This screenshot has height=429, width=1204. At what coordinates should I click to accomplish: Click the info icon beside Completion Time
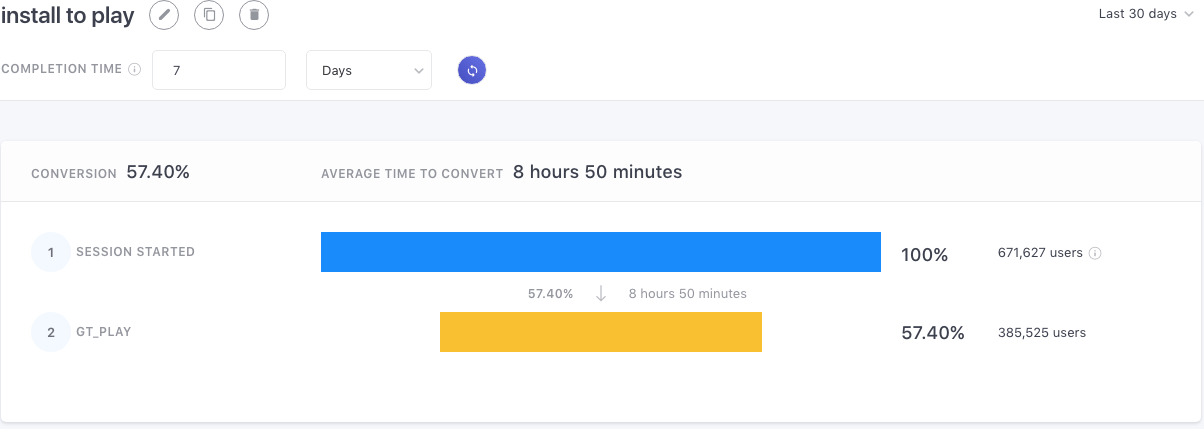click(135, 70)
